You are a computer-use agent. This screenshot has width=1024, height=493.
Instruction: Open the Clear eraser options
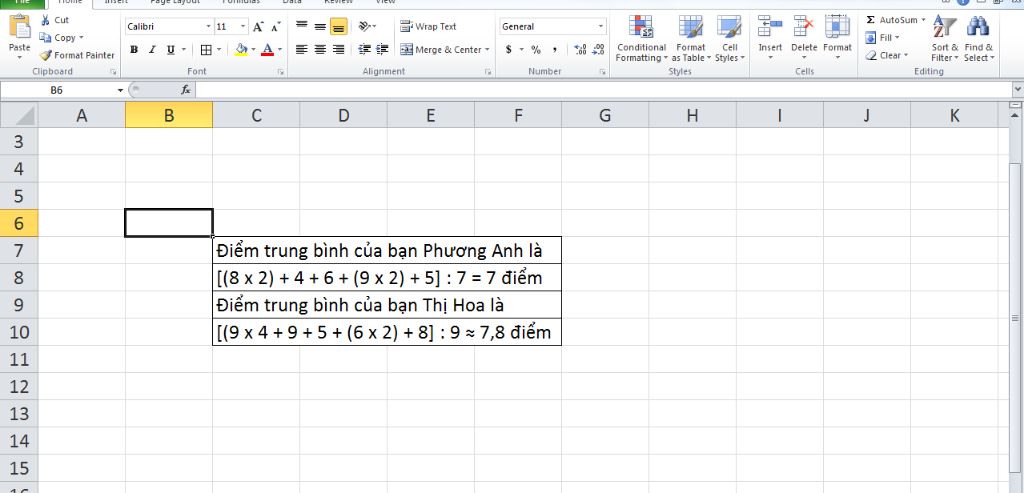886,56
